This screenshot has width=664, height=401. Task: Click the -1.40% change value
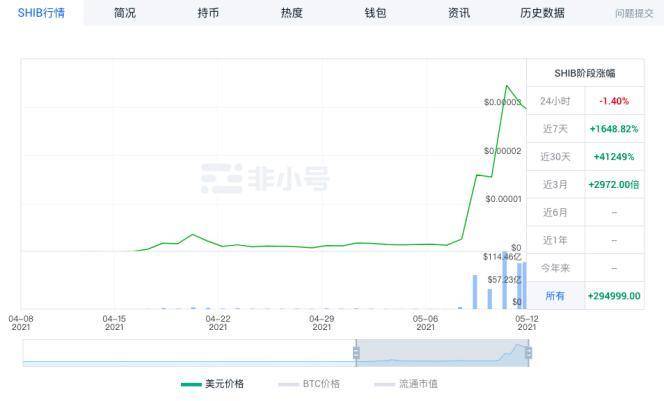(x=614, y=101)
